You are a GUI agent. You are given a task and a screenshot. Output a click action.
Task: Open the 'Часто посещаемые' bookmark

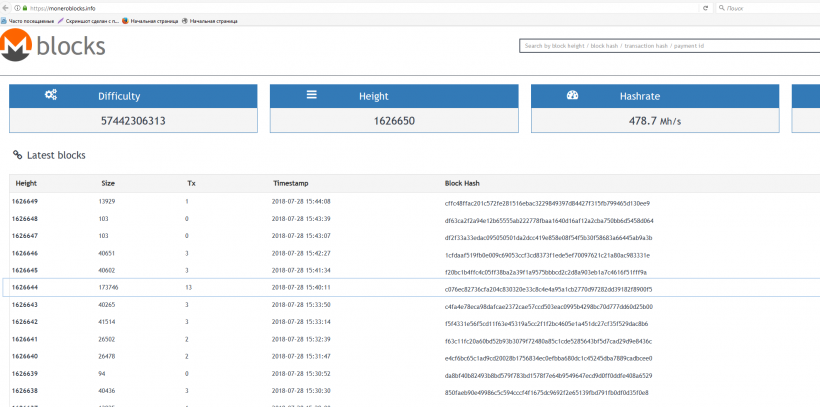coord(30,20)
